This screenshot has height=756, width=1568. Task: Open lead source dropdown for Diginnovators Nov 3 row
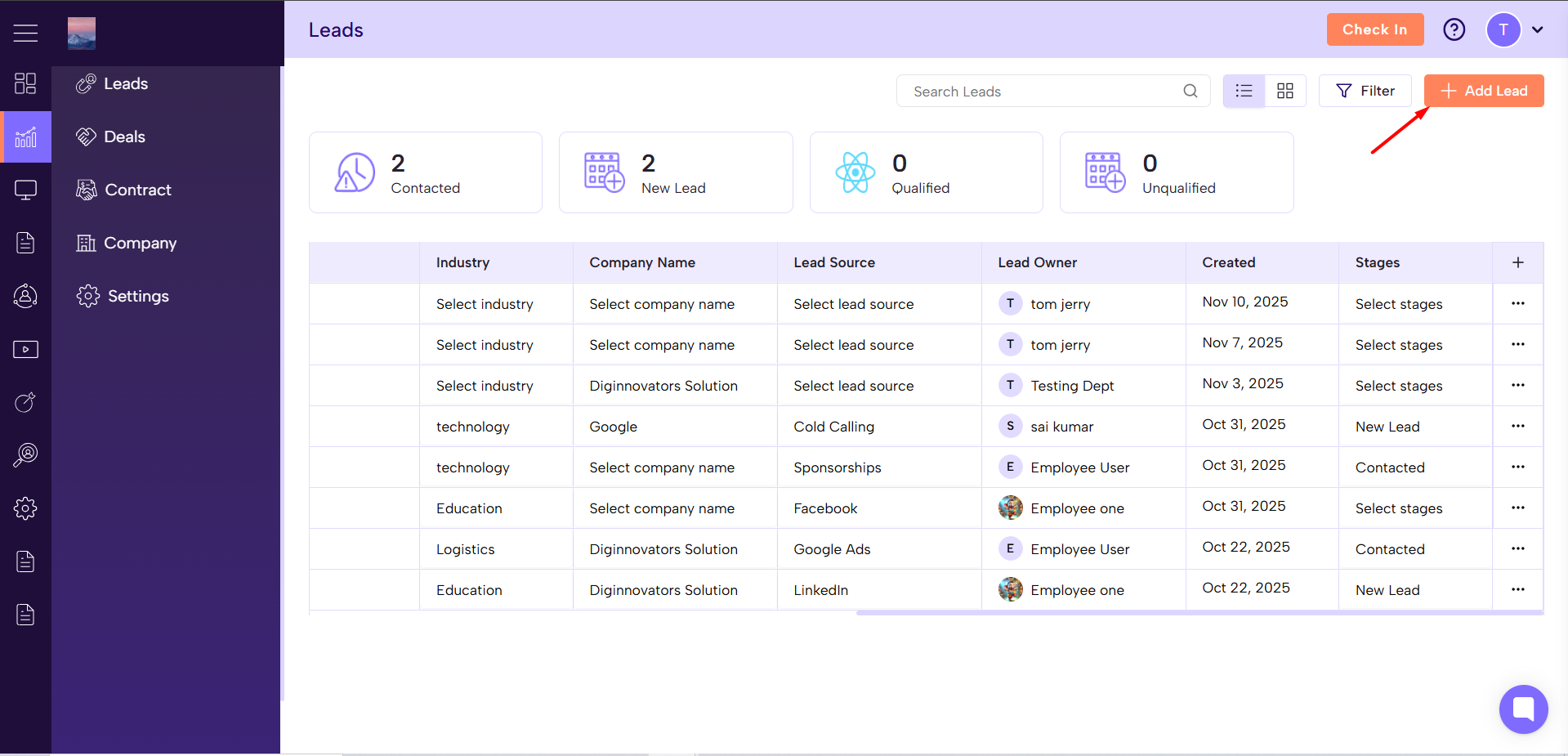(x=853, y=386)
